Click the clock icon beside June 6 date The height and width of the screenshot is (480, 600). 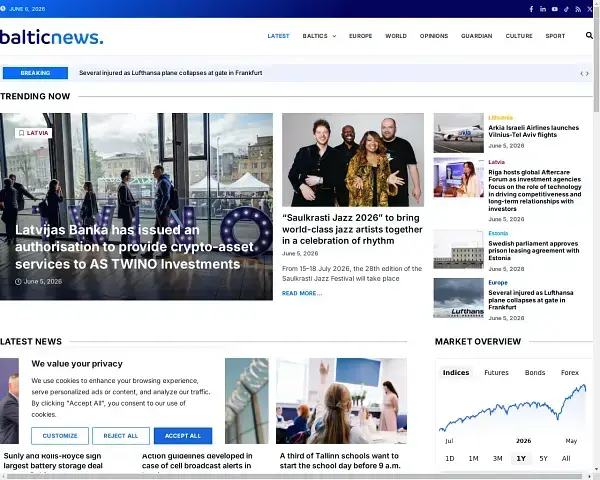pos(3,8)
